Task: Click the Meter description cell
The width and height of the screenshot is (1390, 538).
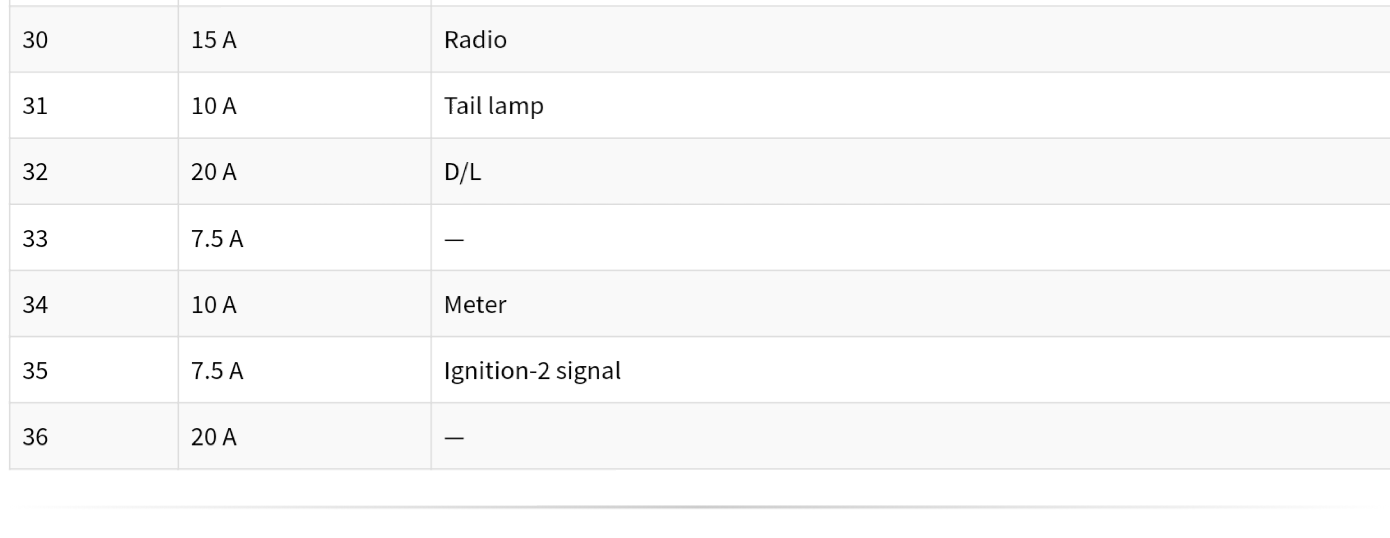Action: pos(910,304)
